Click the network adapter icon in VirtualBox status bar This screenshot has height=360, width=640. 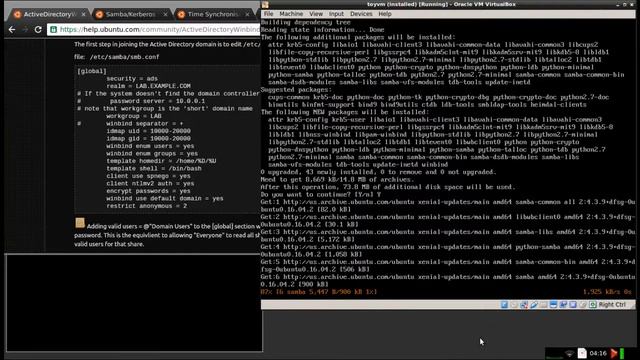pos(524,304)
